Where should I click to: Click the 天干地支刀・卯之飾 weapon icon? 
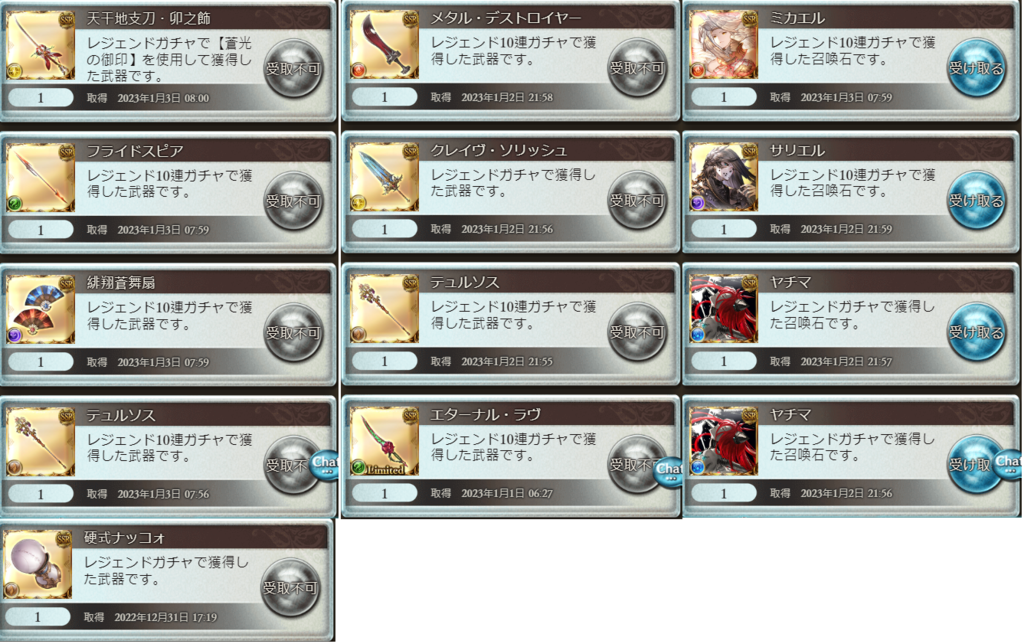coord(39,46)
